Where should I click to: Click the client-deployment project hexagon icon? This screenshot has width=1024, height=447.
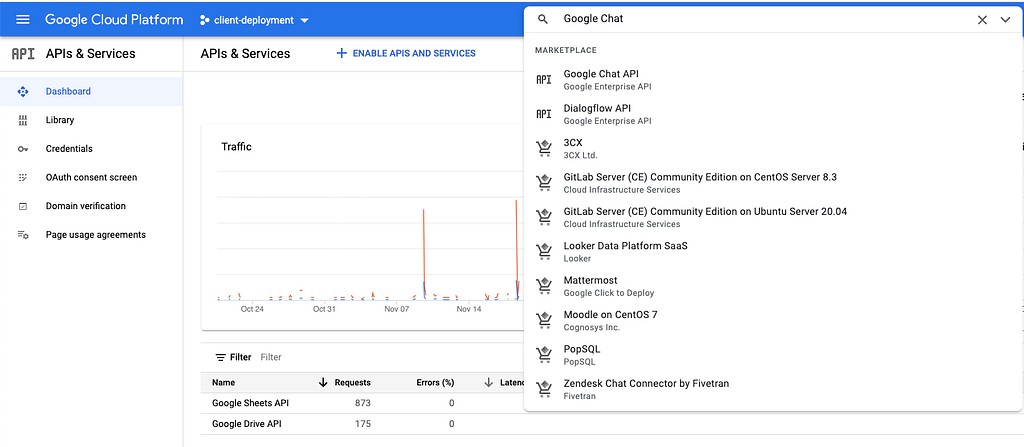pos(204,20)
